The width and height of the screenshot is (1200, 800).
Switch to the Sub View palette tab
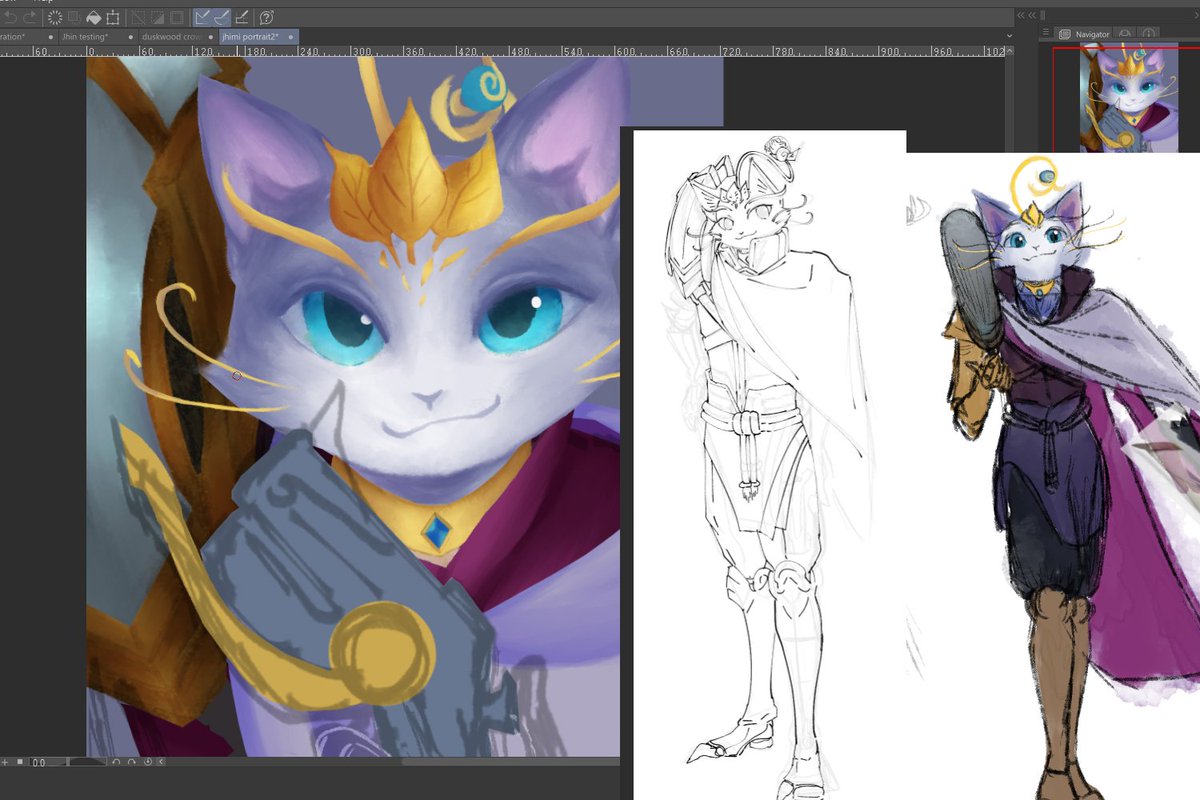[x=1126, y=34]
